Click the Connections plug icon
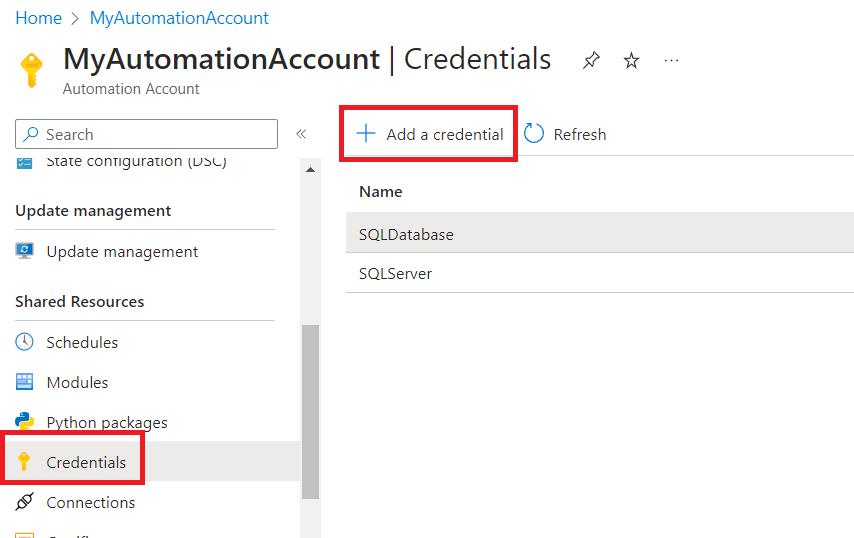The image size is (854, 538). (25, 502)
